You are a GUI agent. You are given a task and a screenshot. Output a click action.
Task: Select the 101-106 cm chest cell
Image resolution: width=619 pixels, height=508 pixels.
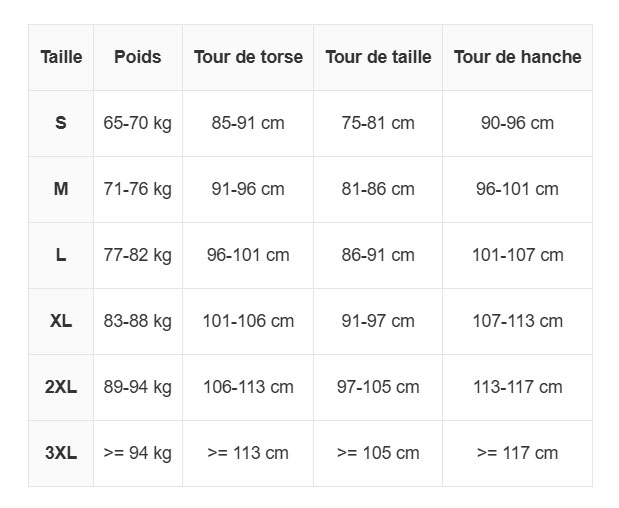click(248, 321)
